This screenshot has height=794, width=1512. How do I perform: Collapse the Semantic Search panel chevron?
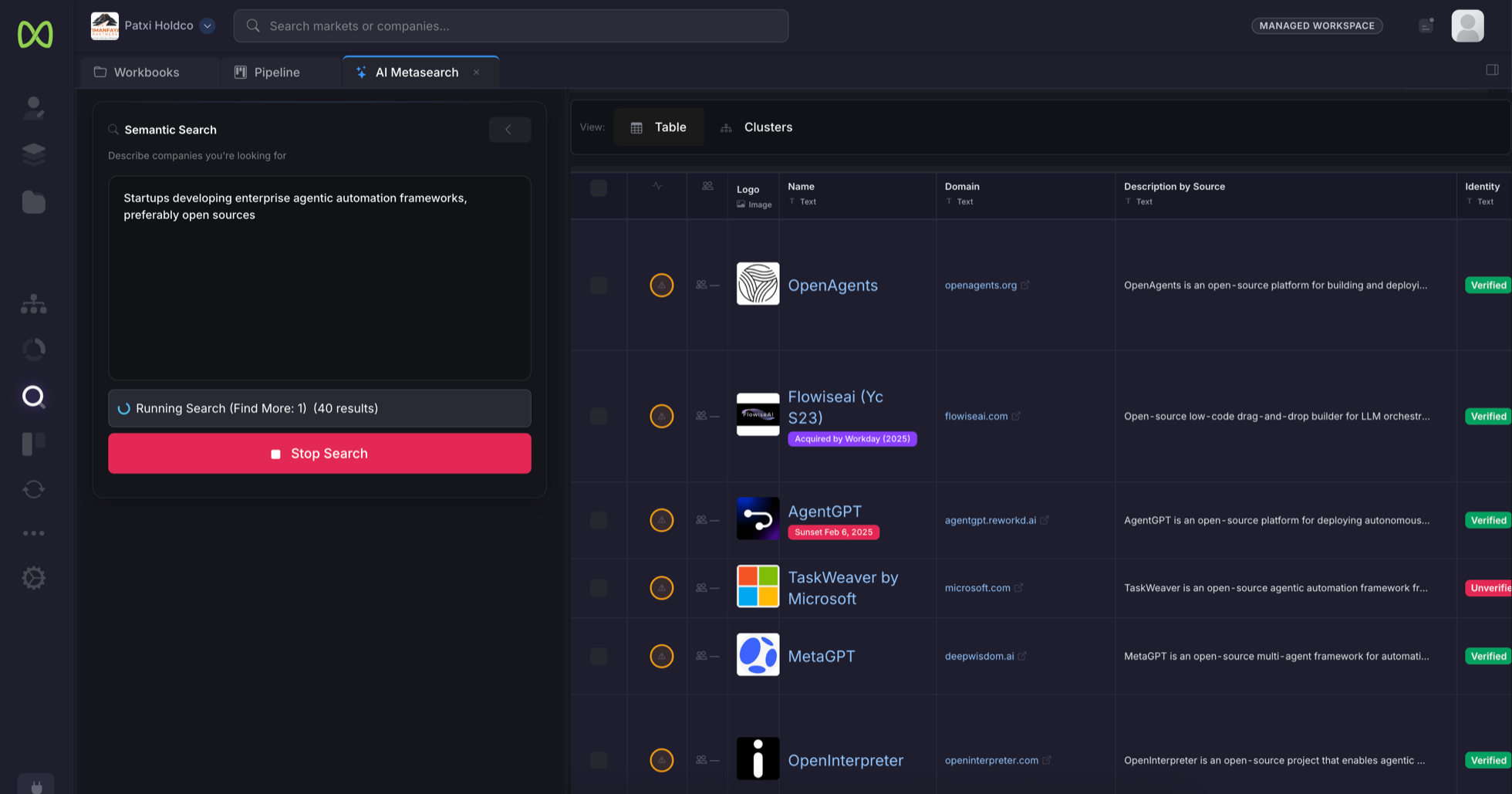509,130
